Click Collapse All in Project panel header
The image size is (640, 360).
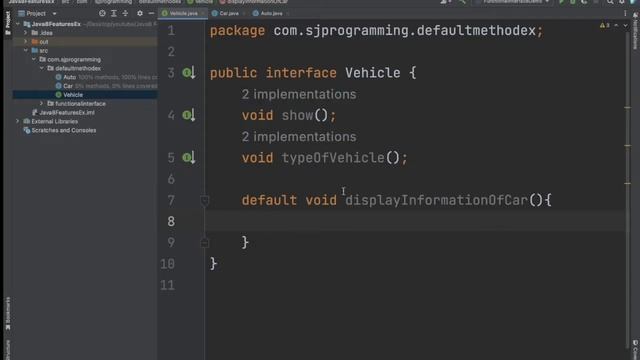click(125, 13)
